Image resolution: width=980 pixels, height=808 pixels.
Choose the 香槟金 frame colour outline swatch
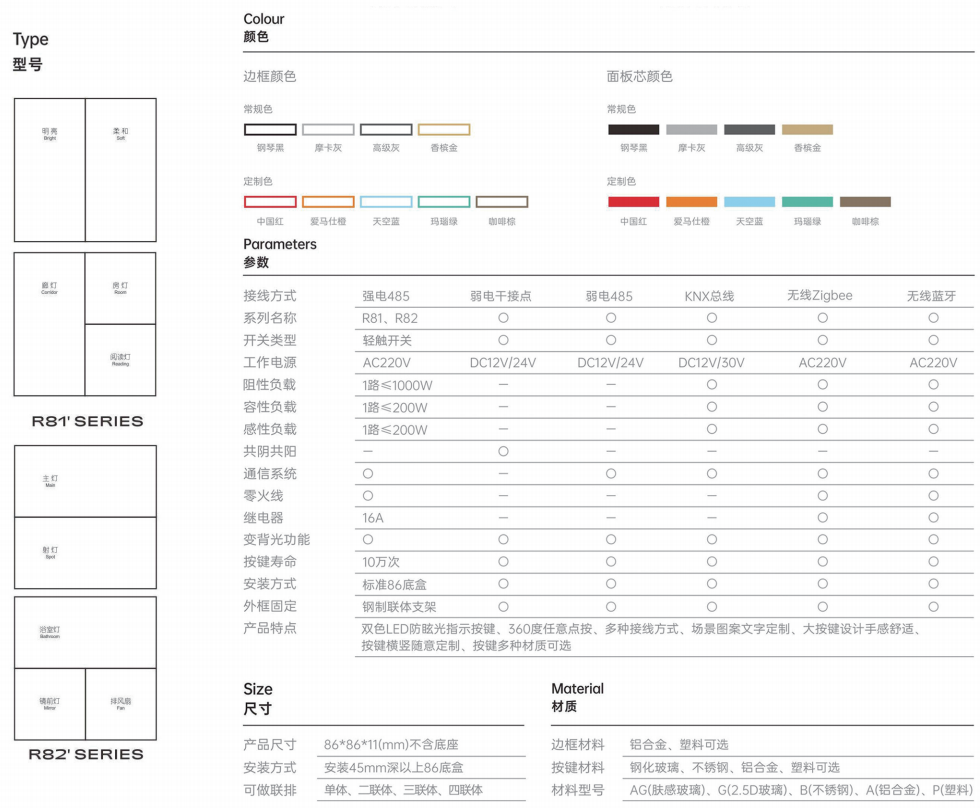pyautogui.click(x=444, y=129)
